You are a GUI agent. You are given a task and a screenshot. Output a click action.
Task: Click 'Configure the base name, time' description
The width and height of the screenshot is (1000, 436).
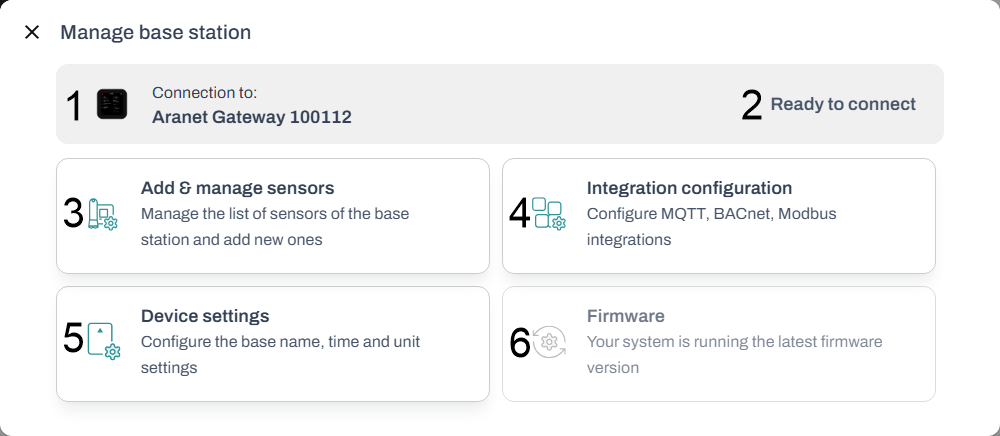pyautogui.click(x=280, y=354)
